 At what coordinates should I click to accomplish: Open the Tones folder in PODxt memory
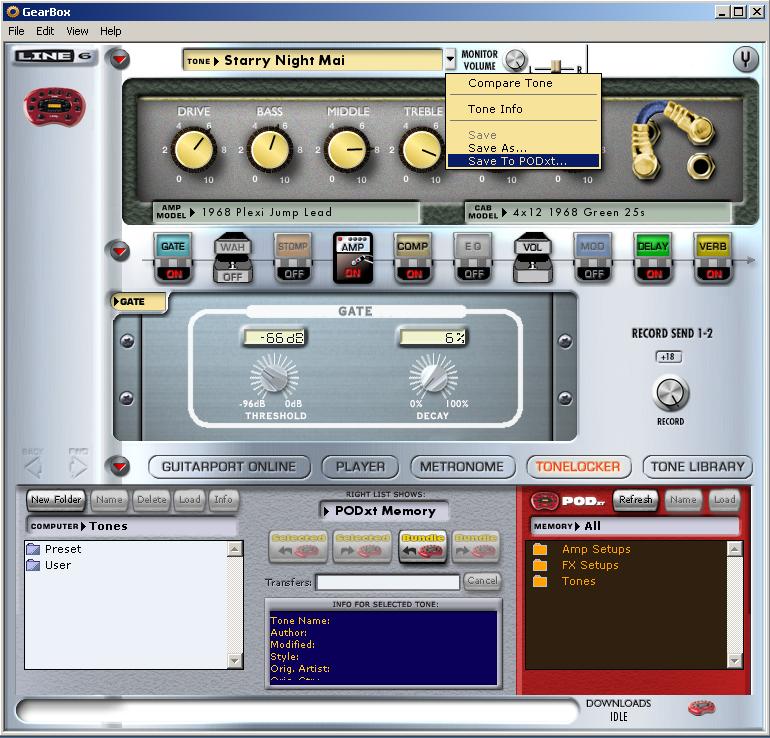point(564,581)
